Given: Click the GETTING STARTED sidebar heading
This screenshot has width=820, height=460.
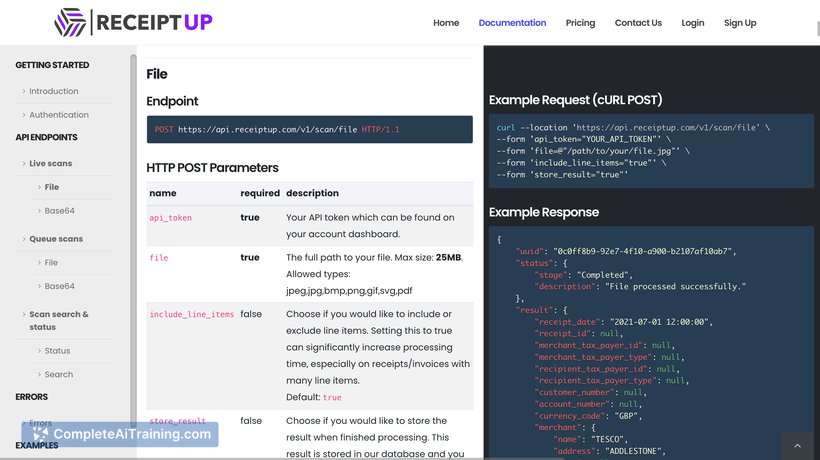Looking at the screenshot, I should coord(52,65).
